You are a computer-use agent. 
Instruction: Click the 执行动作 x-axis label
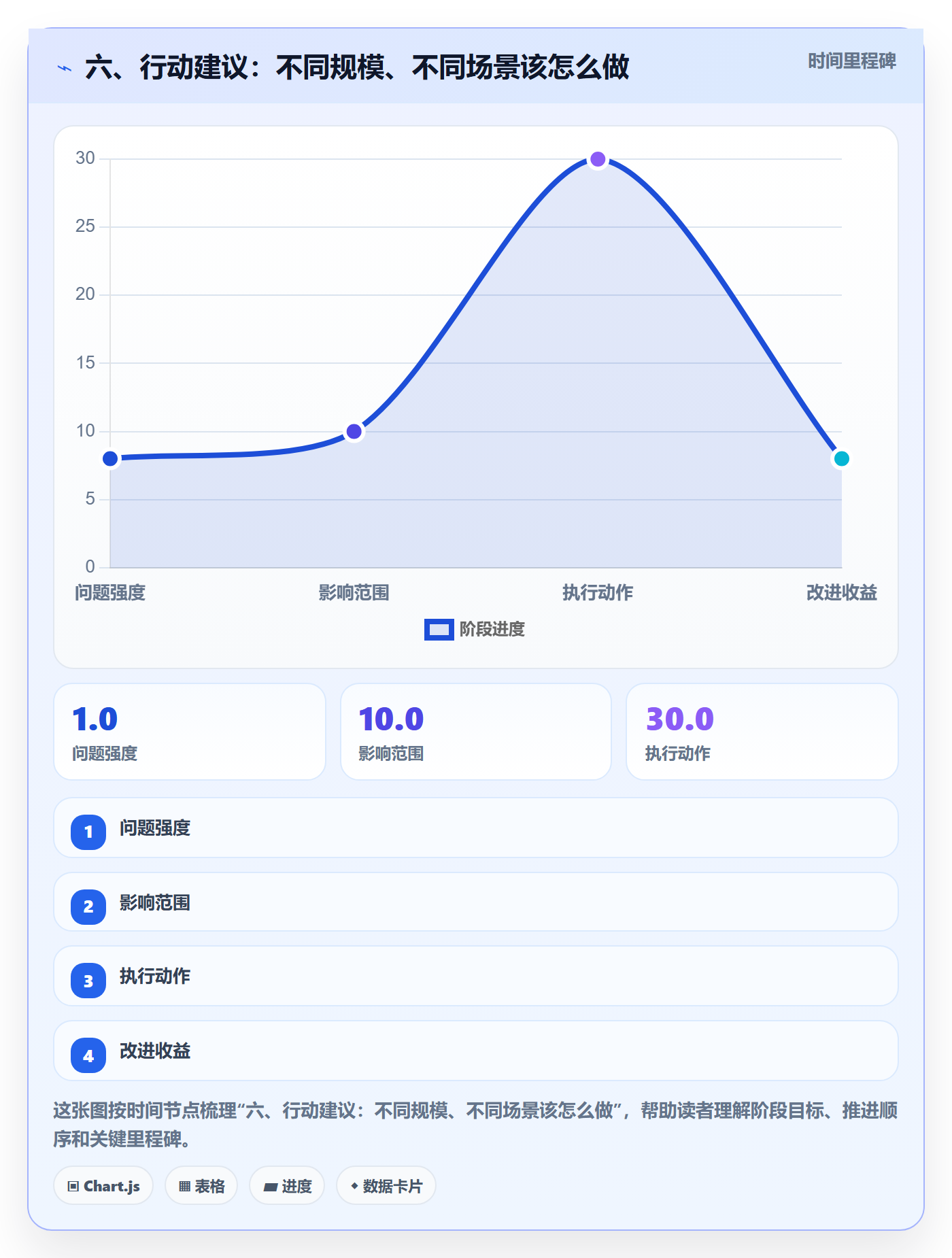click(x=598, y=593)
